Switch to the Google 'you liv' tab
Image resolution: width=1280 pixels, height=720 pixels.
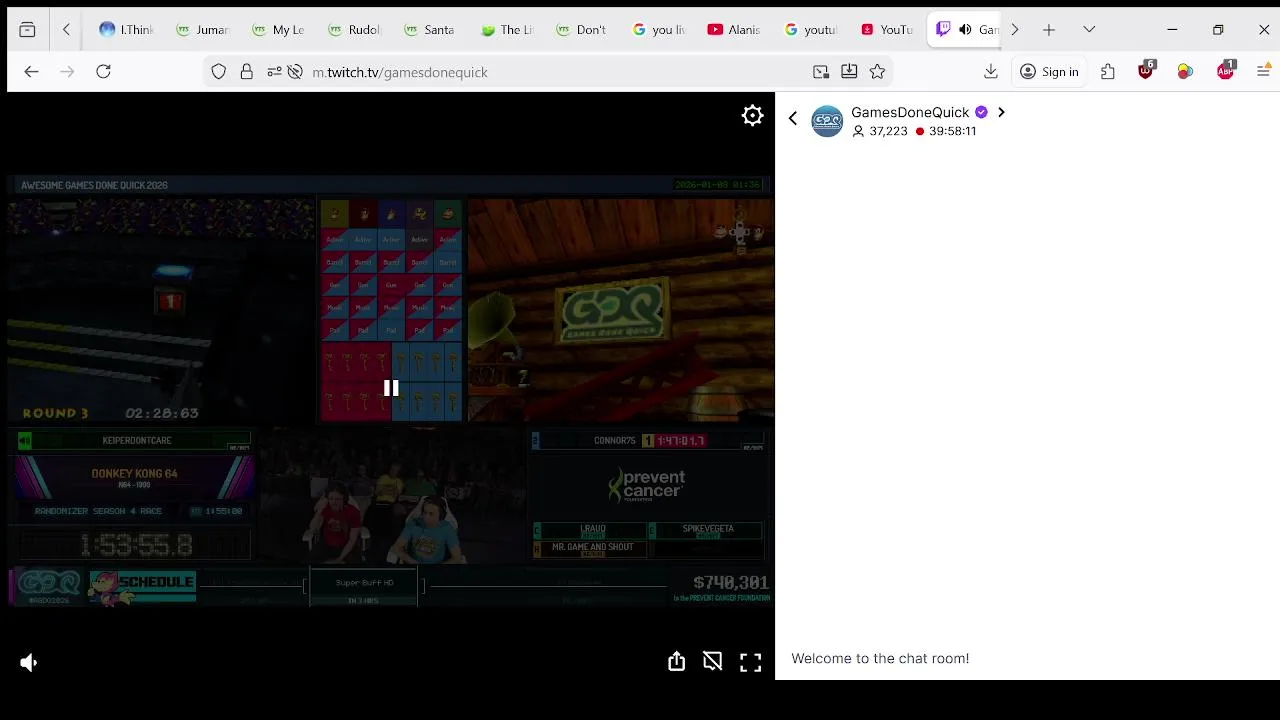point(659,30)
